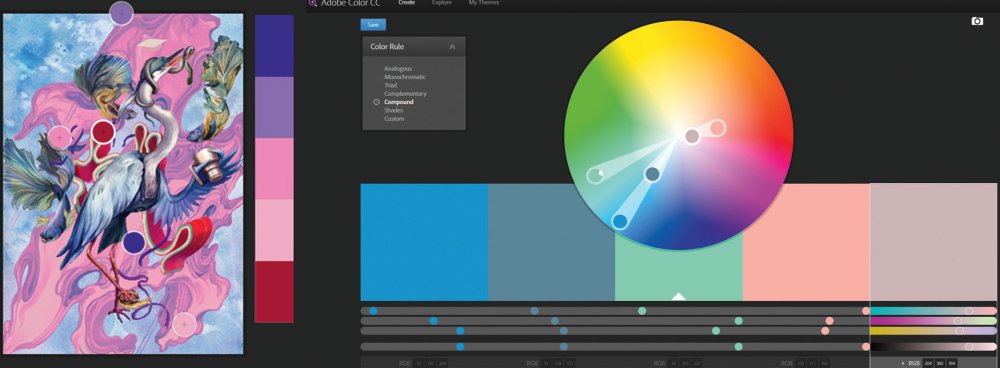Select the crimson swatch in extracted palette strip
Viewport: 1000px width, 368px height.
(274, 291)
